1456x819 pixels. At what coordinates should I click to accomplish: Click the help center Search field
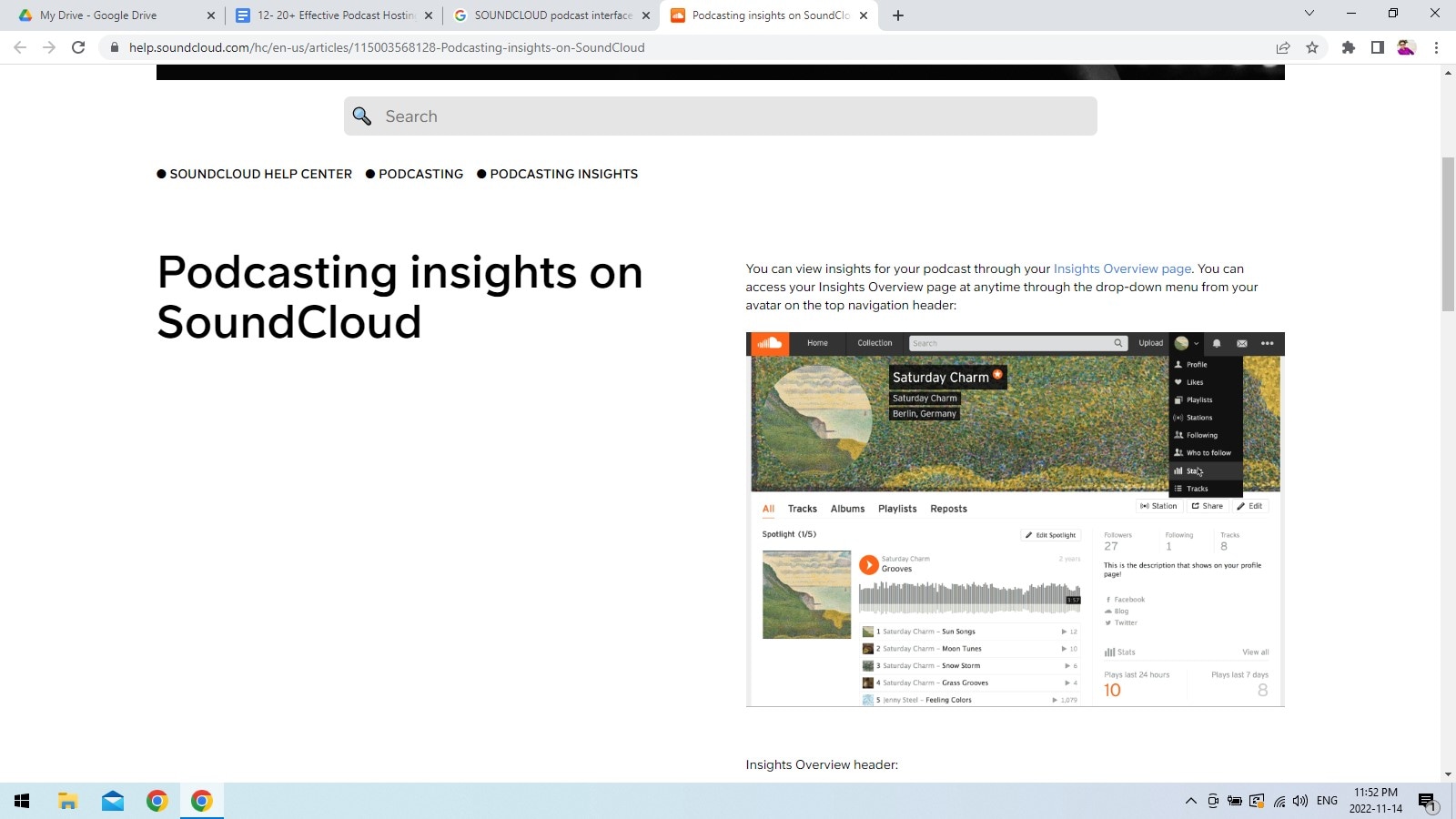(x=721, y=116)
